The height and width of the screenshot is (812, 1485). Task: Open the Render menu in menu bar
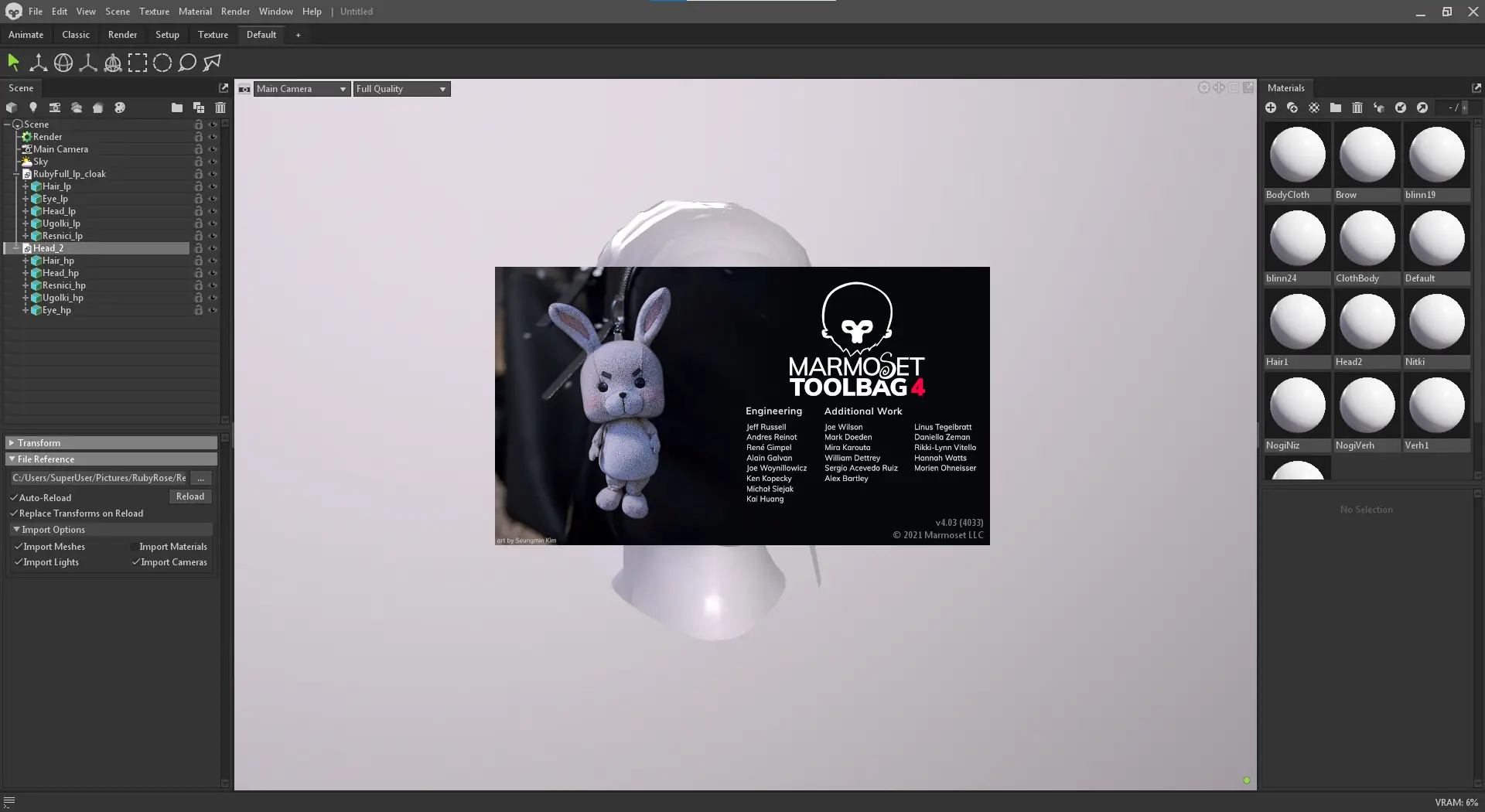point(235,12)
